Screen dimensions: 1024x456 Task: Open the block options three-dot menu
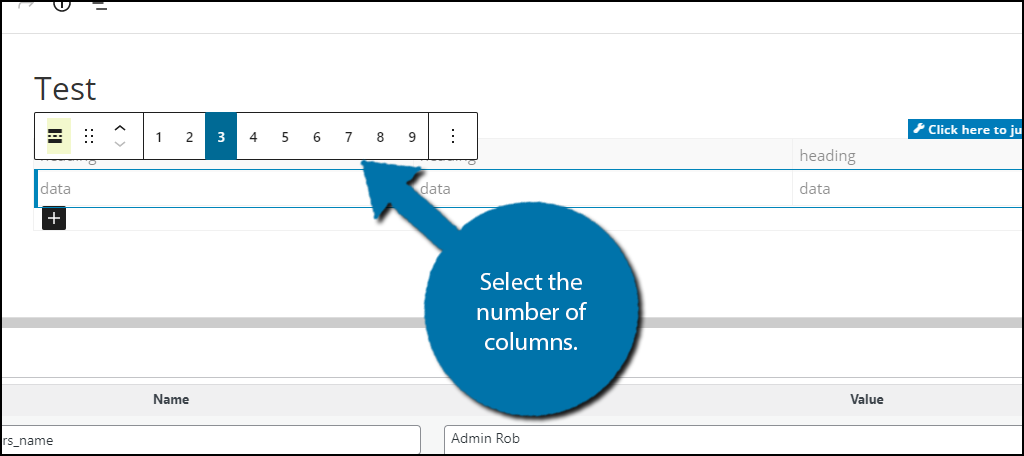(x=453, y=136)
